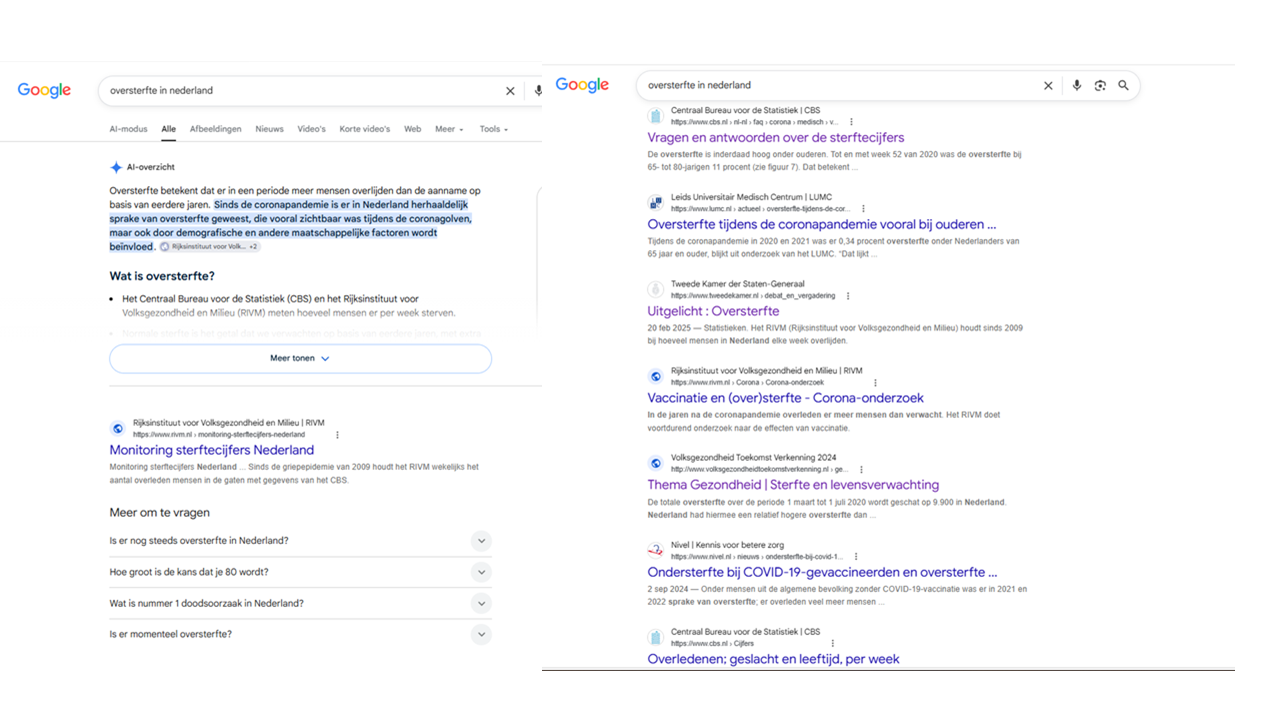The image size is (1280, 720).
Task: Focus the right window search input
Action: coord(840,86)
